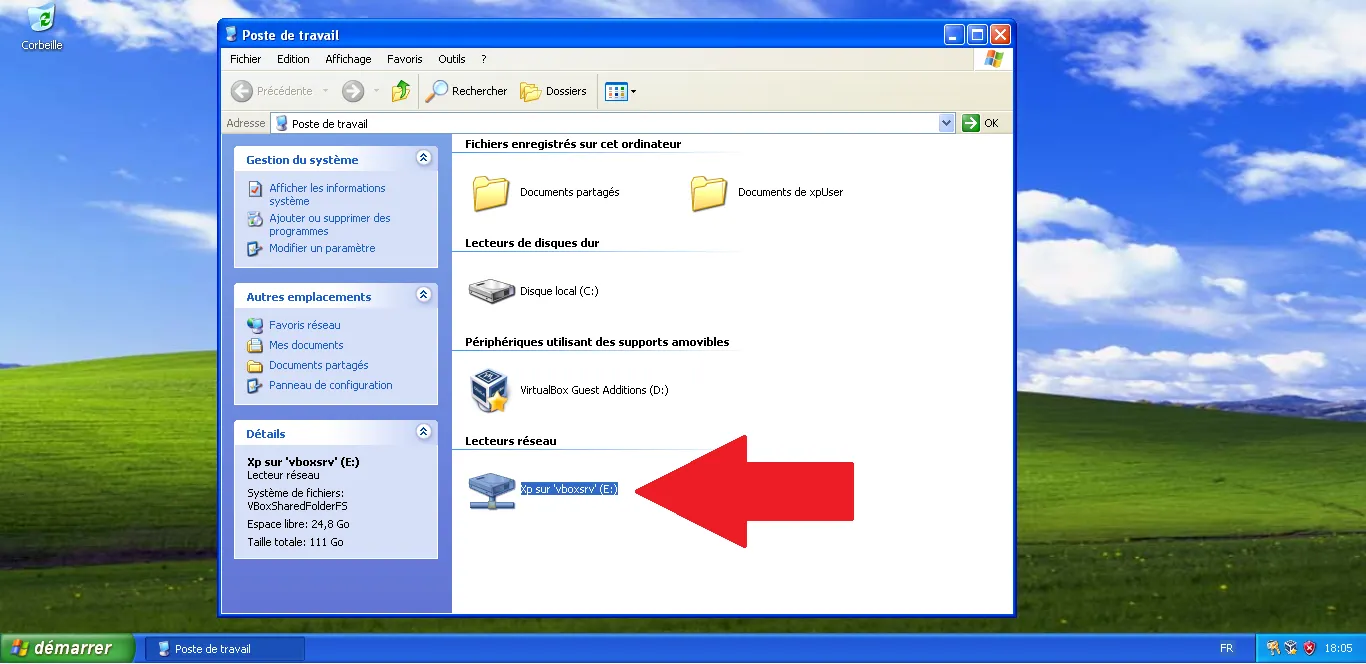Viewport: 1366px width, 664px height.
Task: Open the Affichage menu
Action: (x=348, y=58)
